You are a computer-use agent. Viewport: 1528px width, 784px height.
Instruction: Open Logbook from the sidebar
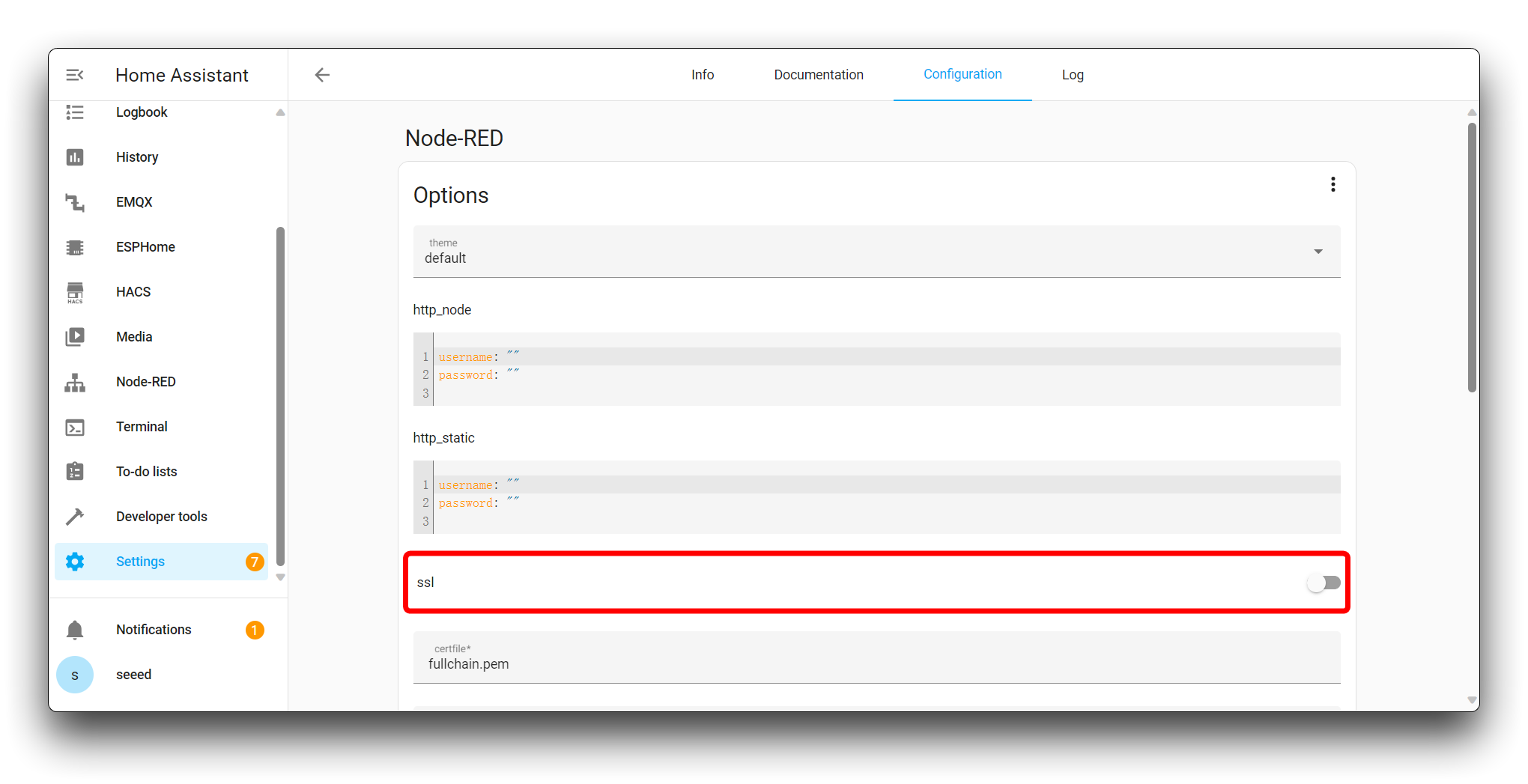pyautogui.click(x=162, y=112)
